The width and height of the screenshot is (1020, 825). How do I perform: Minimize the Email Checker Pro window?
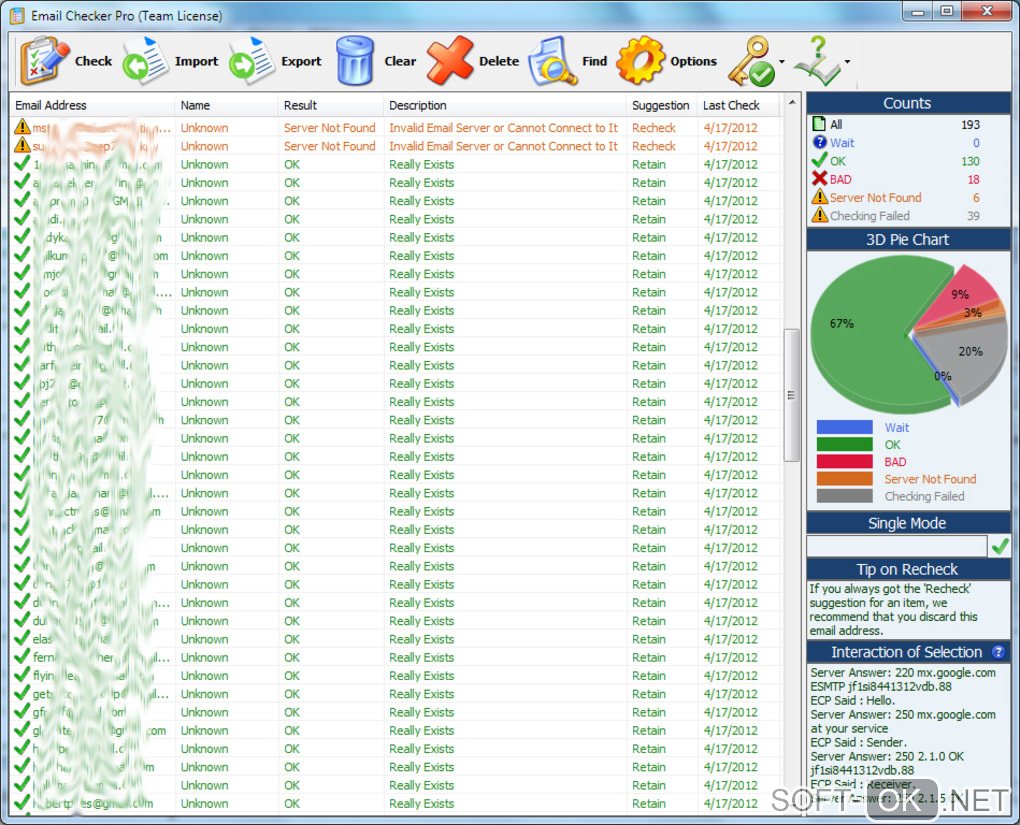(x=918, y=11)
